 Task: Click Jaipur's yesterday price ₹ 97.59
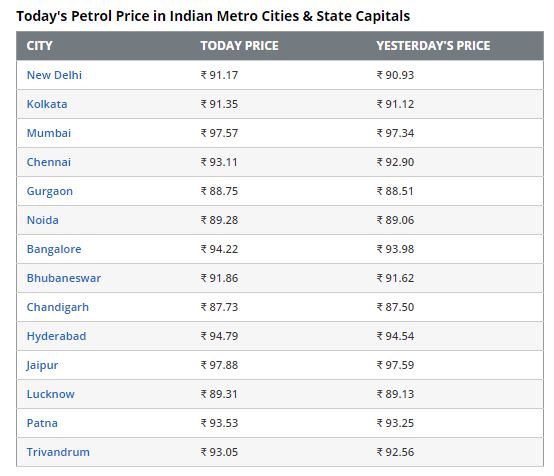click(x=395, y=365)
